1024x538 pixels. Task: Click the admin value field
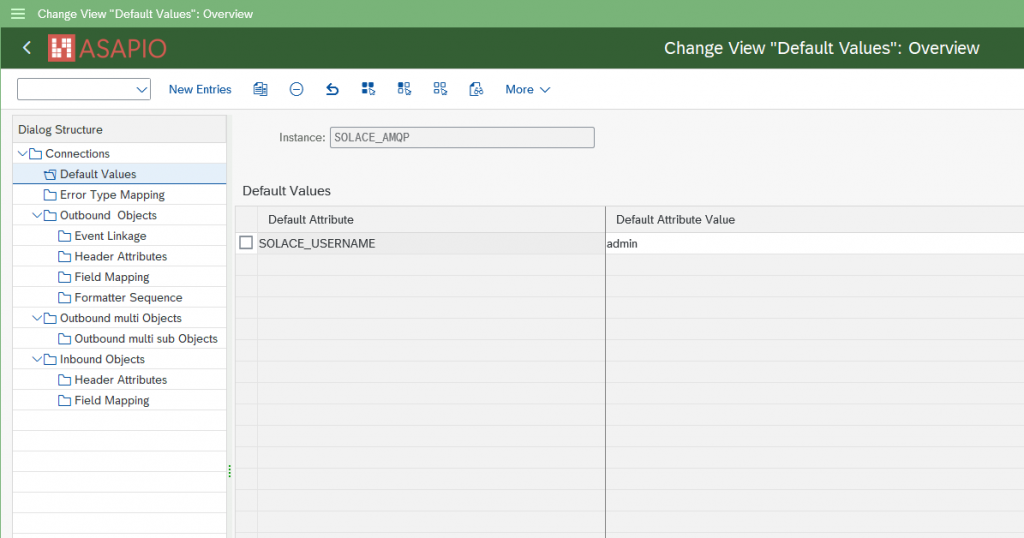pos(800,243)
